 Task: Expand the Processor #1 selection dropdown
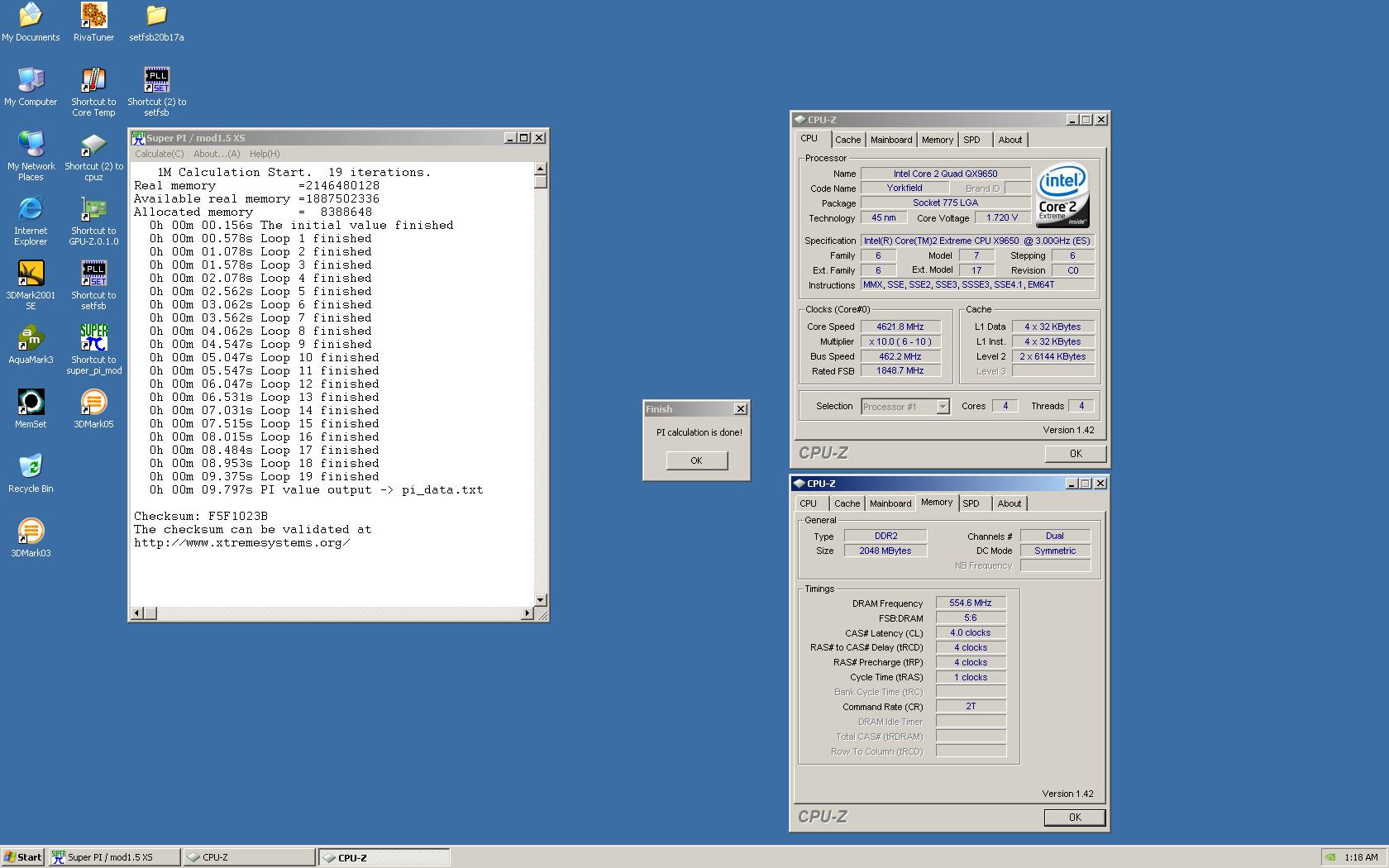[943, 406]
